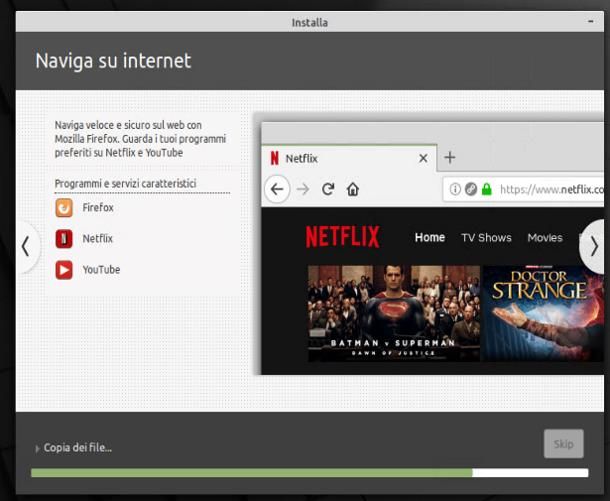The image size is (610, 501).
Task: Click the Netflix label in the programs list
Action: [x=97, y=238]
